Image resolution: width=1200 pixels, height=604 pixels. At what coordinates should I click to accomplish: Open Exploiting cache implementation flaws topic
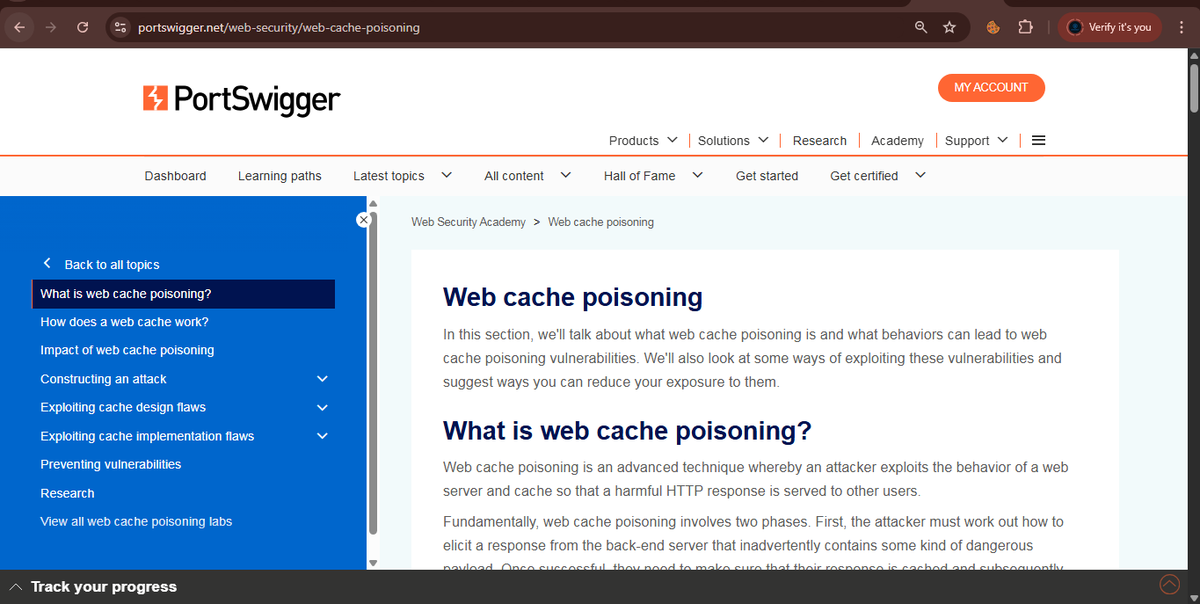(147, 436)
